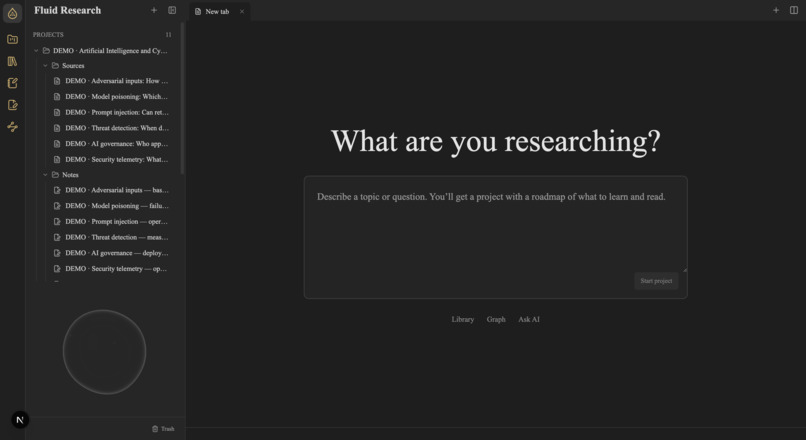Click the folder icon beside Notes
The width and height of the screenshot is (806, 440).
point(55,175)
